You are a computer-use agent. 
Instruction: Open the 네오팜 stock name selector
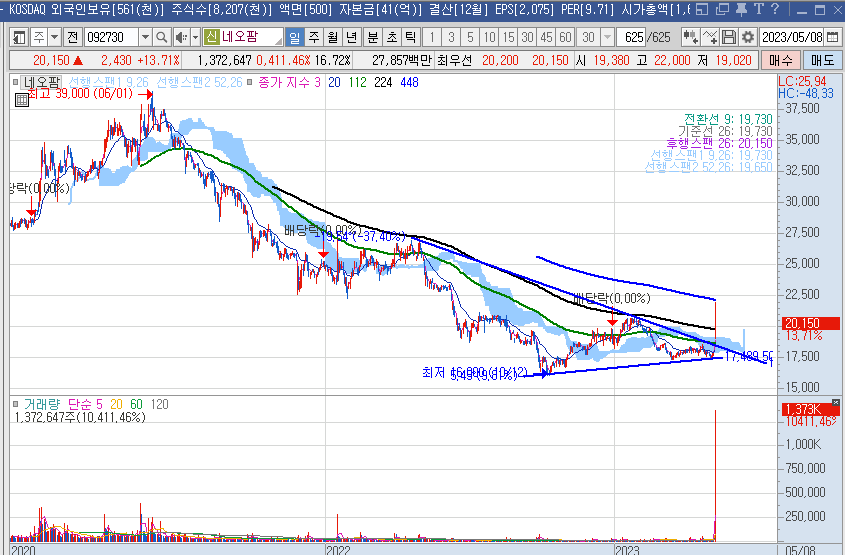coord(244,37)
